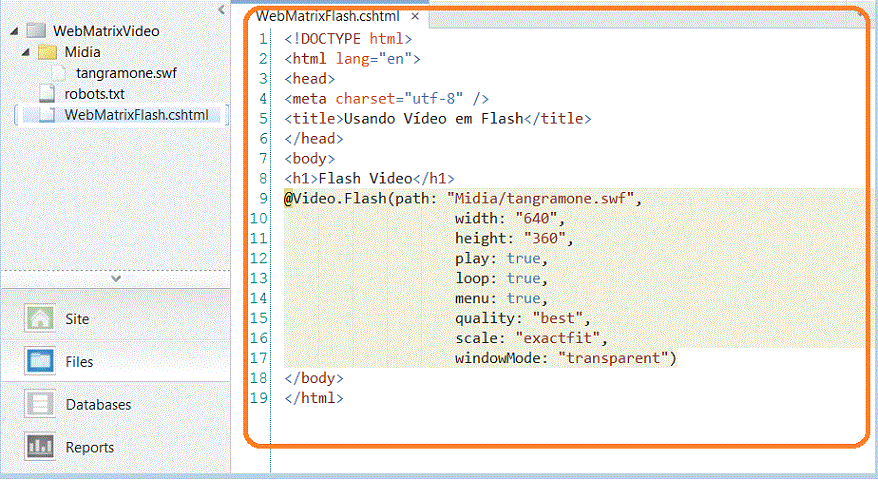878x480 pixels.
Task: Click the width "640" value
Action: (x=536, y=218)
